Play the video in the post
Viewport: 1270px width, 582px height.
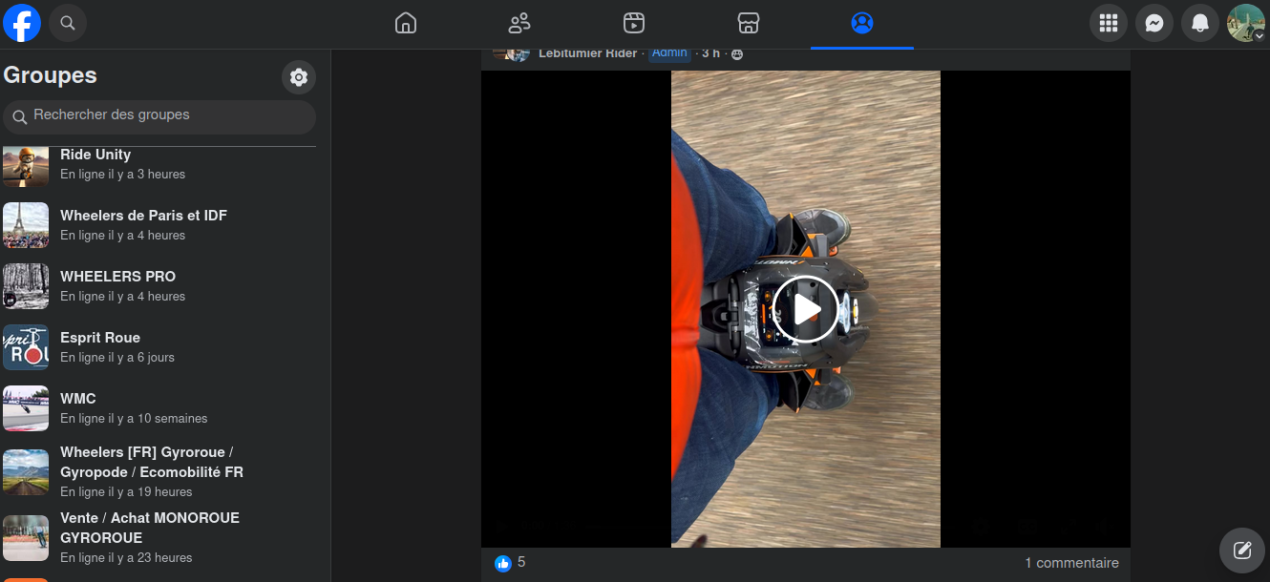pyautogui.click(x=805, y=309)
